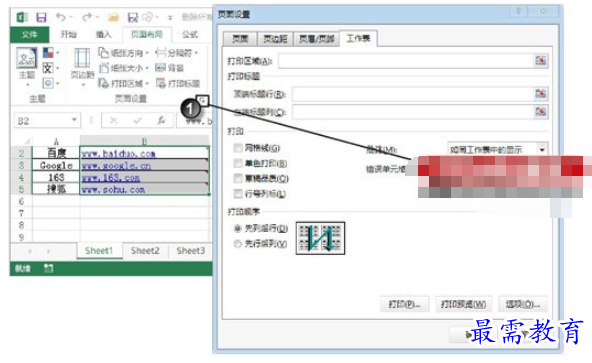Click the formula bar Cancel X icon
The height and width of the screenshot is (363, 592).
pyautogui.click(x=113, y=120)
